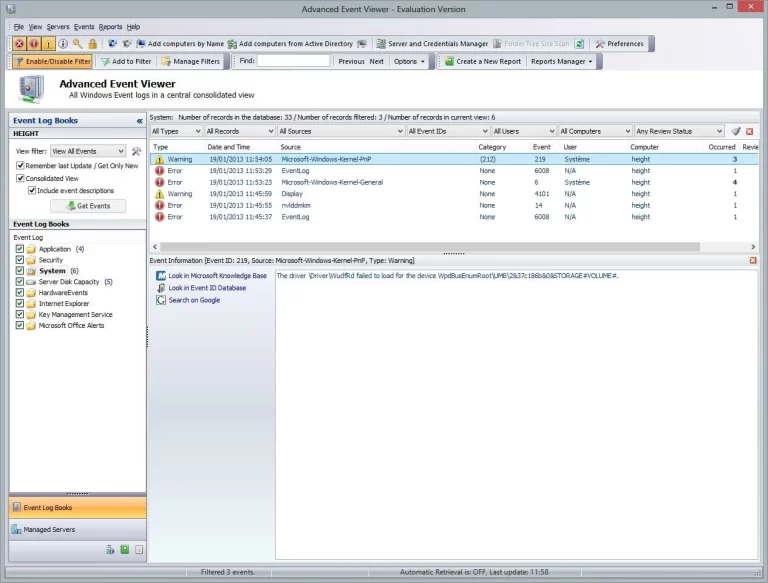Open the Events menu

(x=84, y=27)
